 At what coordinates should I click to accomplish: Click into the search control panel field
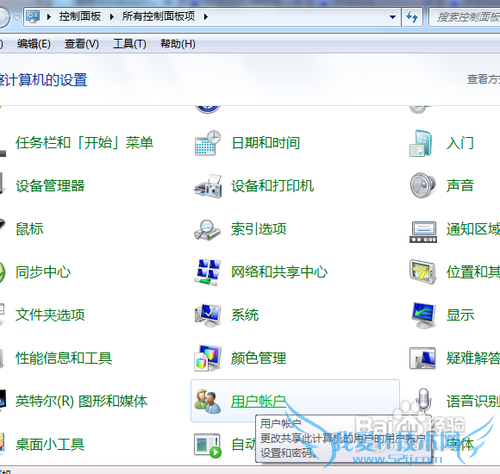pyautogui.click(x=464, y=17)
